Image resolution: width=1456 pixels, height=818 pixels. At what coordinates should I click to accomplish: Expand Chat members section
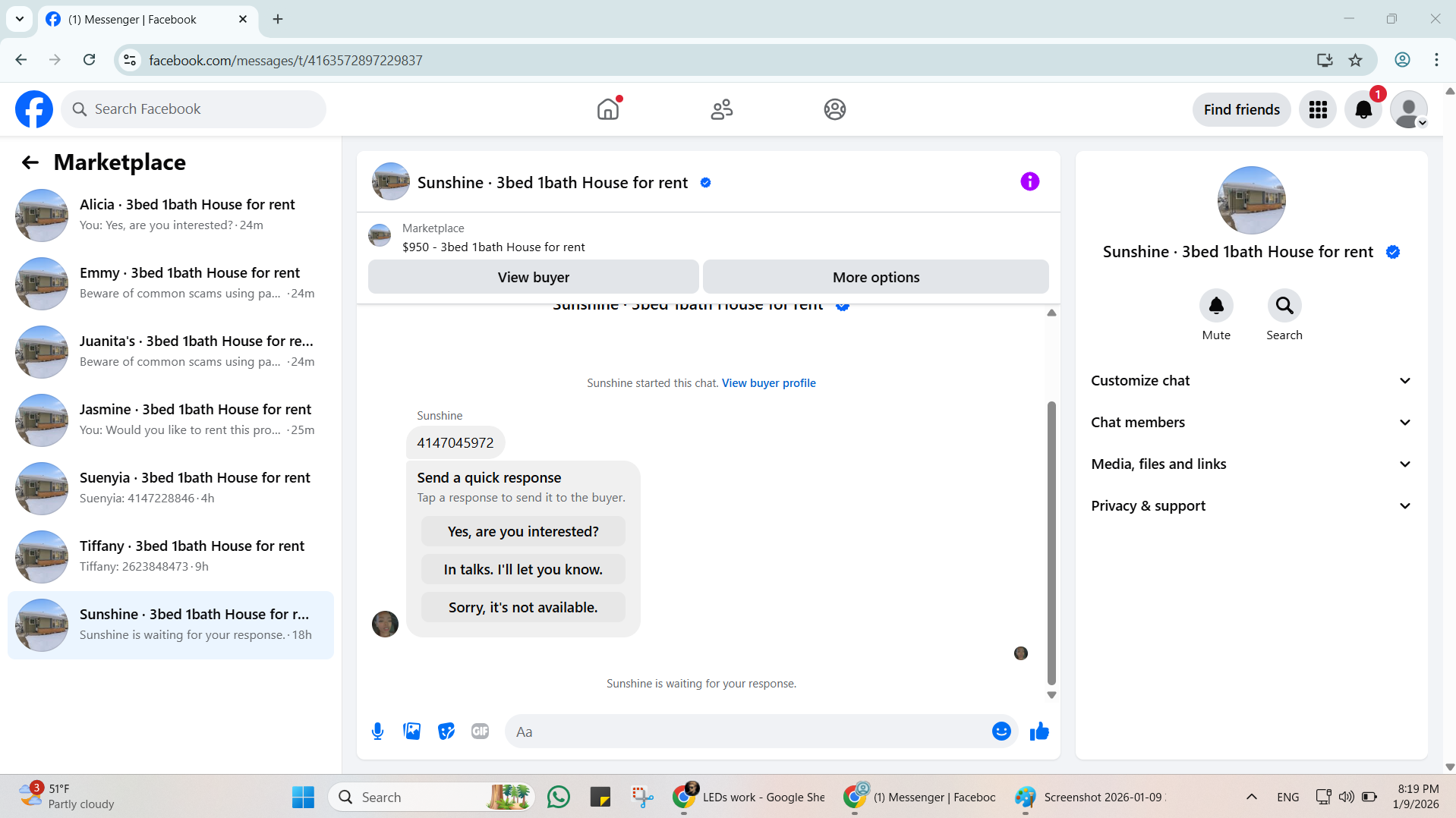[x=1251, y=423]
